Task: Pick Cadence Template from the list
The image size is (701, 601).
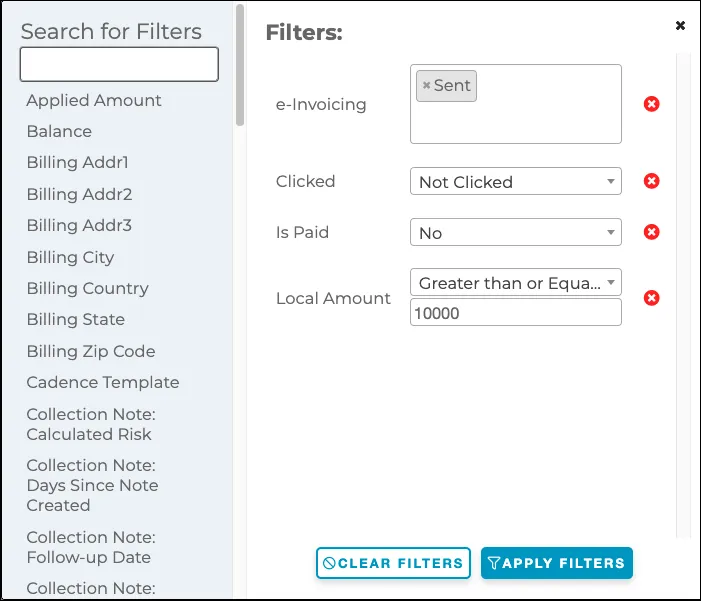Action: pyautogui.click(x=103, y=382)
